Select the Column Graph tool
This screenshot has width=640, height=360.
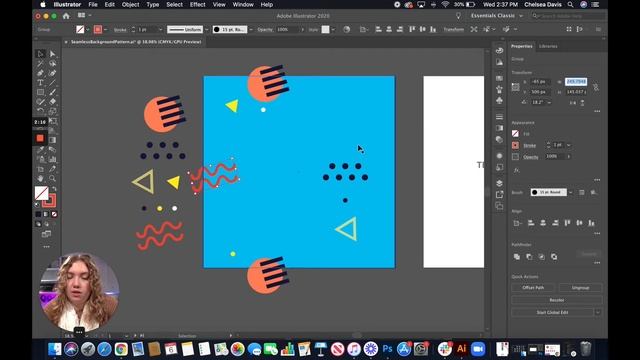click(x=53, y=159)
